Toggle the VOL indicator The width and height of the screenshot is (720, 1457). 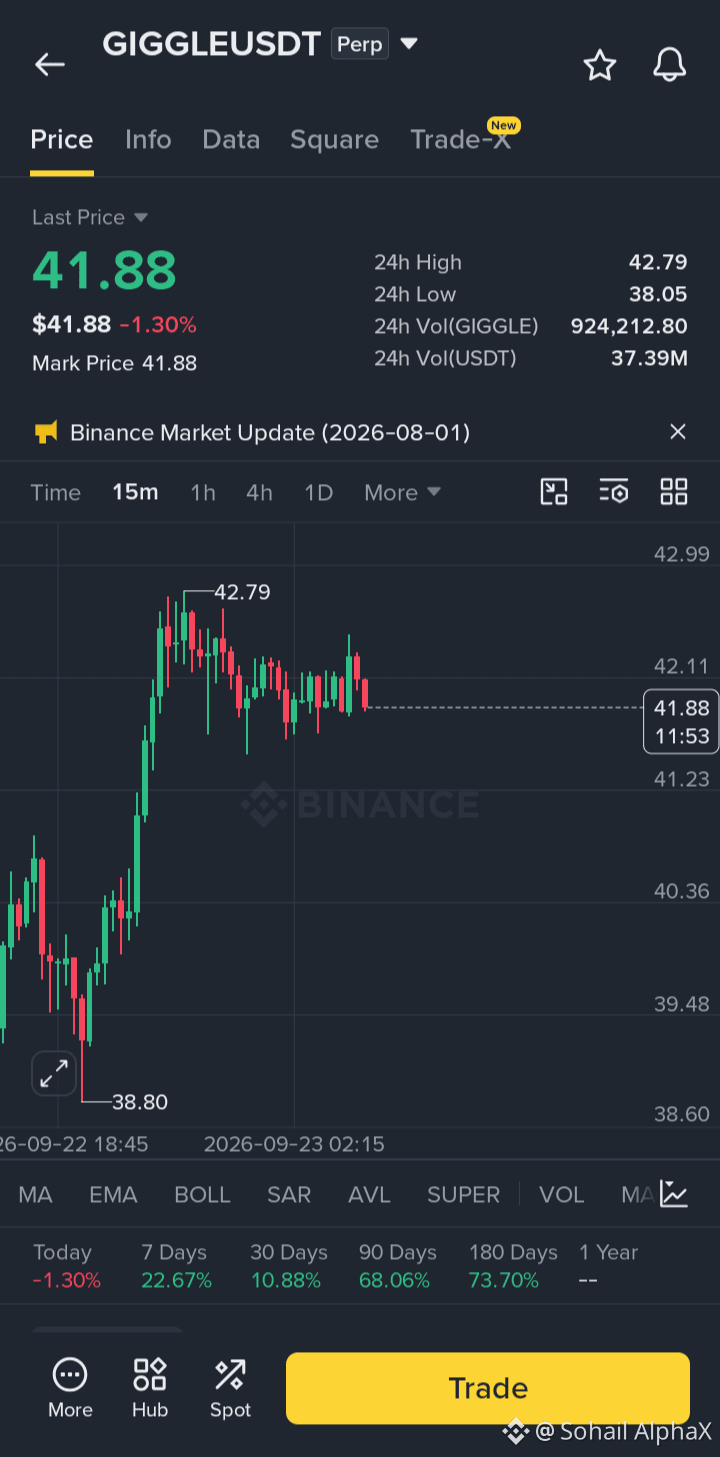tap(561, 1194)
